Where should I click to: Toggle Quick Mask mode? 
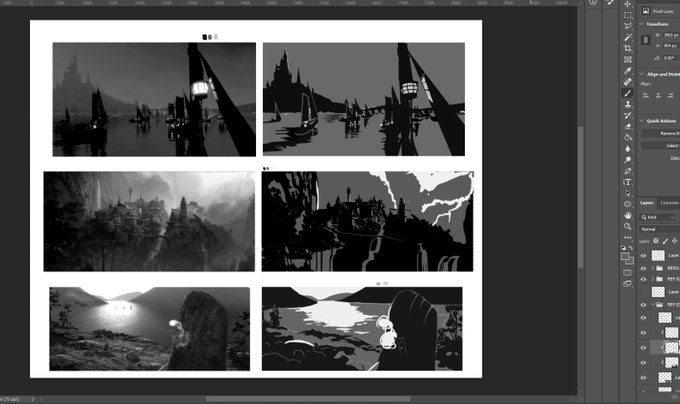point(628,273)
